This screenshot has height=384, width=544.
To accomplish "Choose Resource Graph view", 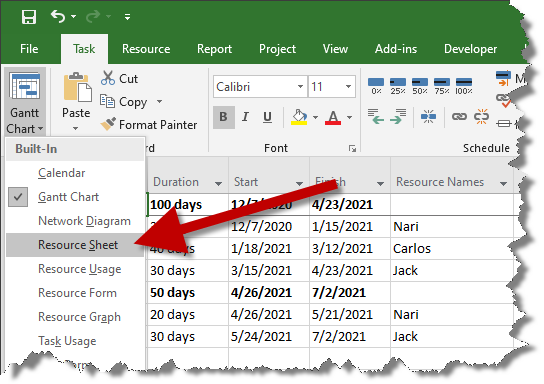I will [x=75, y=317].
